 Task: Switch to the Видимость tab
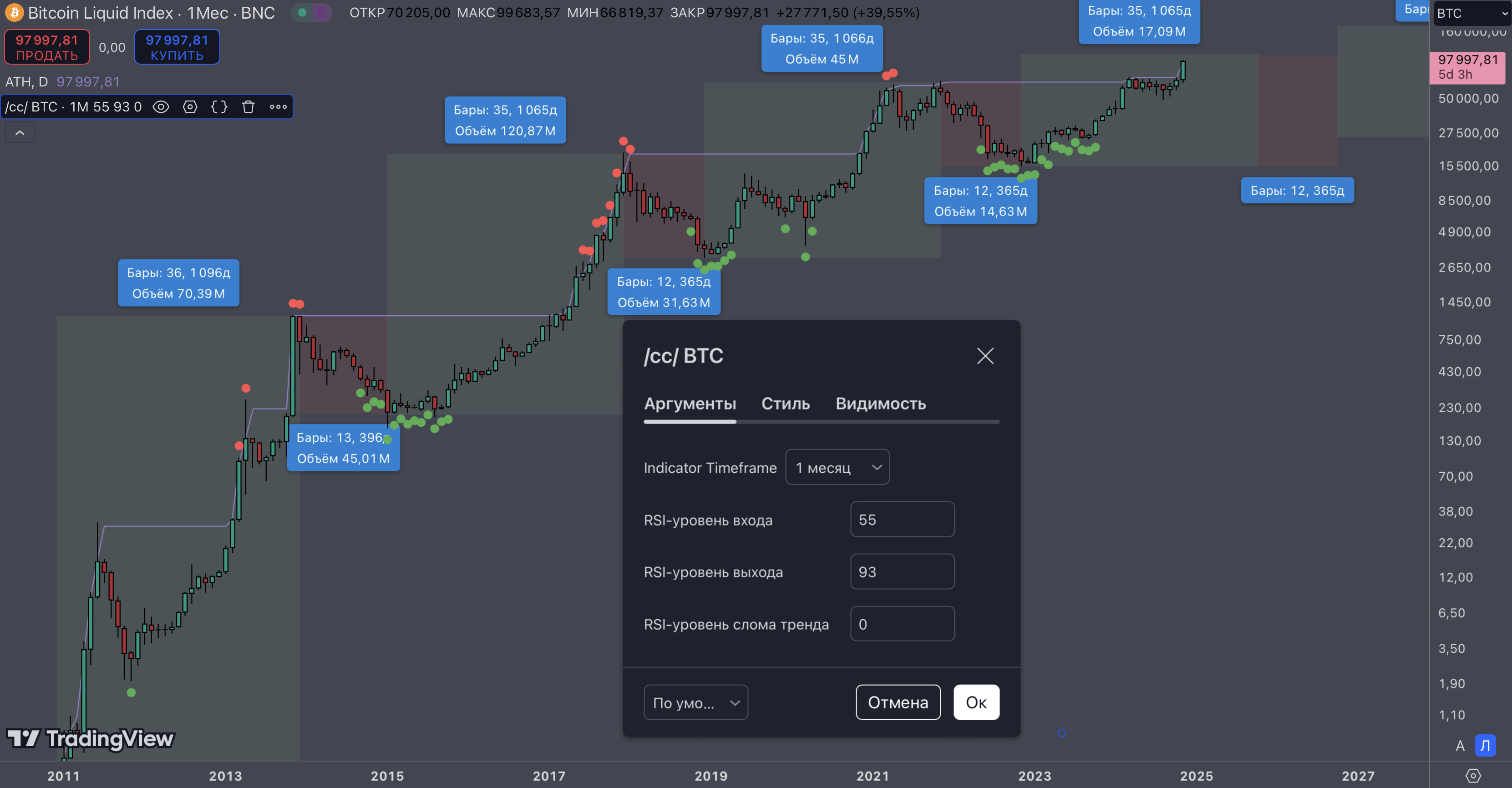(x=880, y=404)
